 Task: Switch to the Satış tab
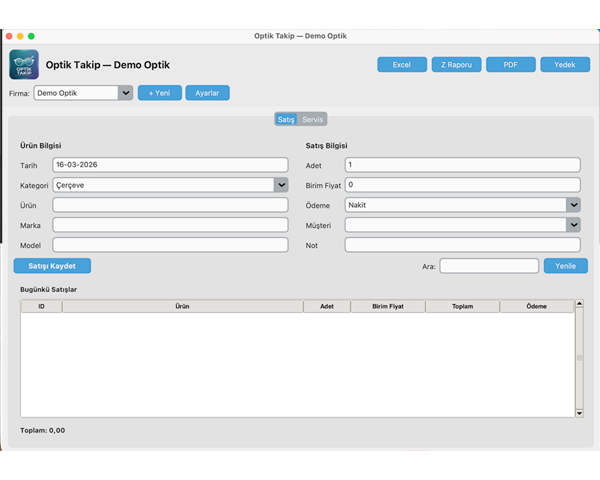(x=286, y=120)
